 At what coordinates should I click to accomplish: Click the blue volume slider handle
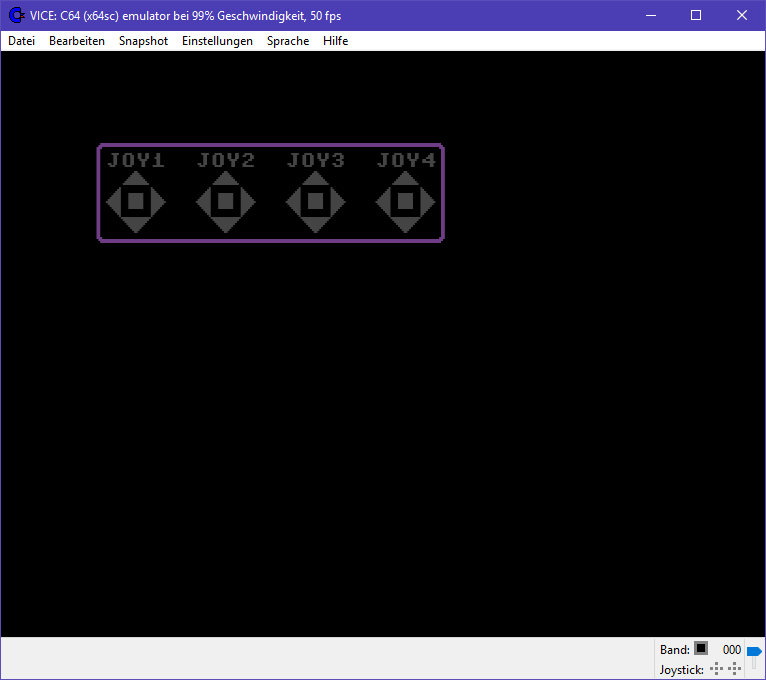pos(754,651)
